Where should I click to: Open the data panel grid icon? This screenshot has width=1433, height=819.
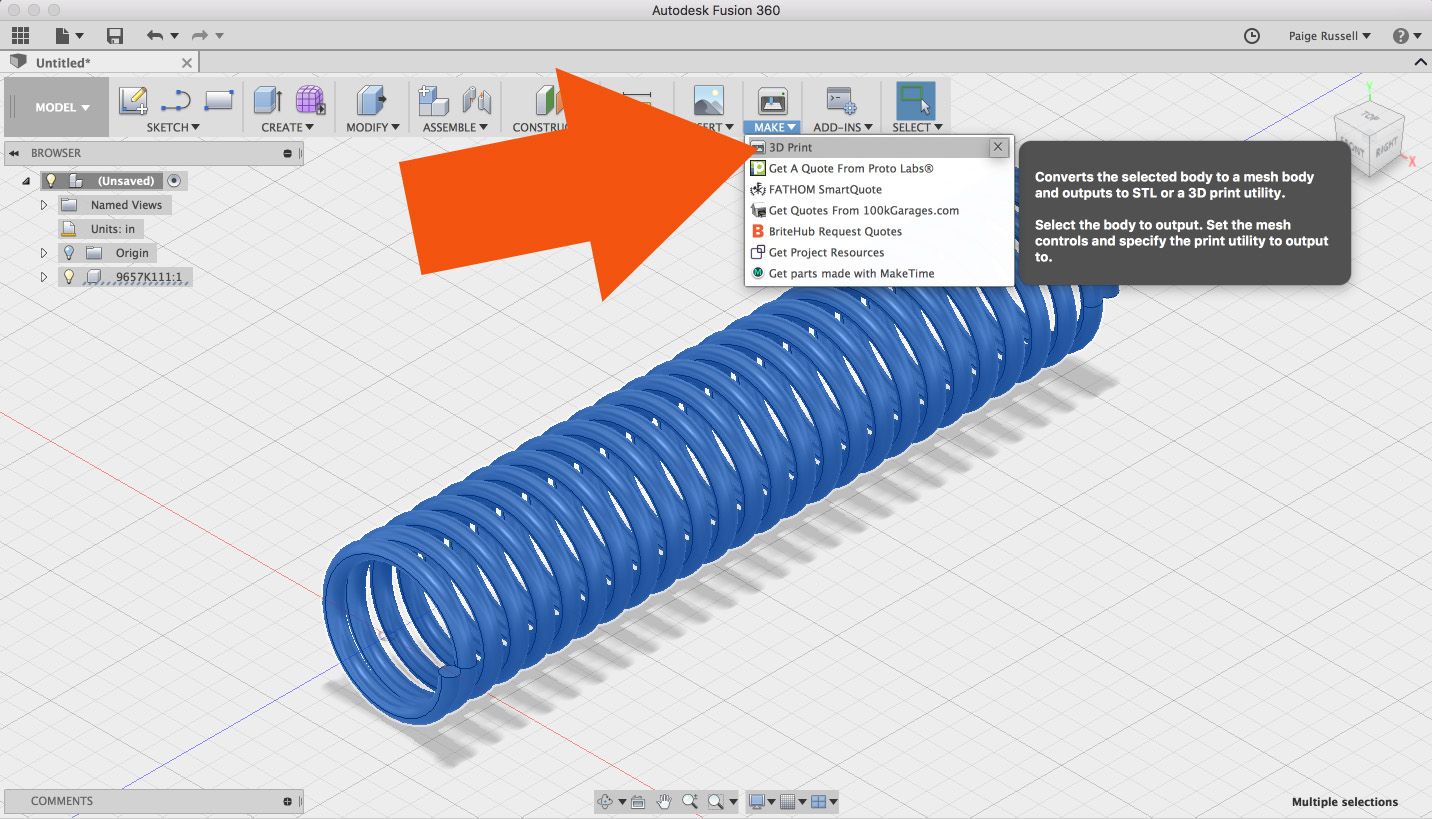pyautogui.click(x=20, y=36)
